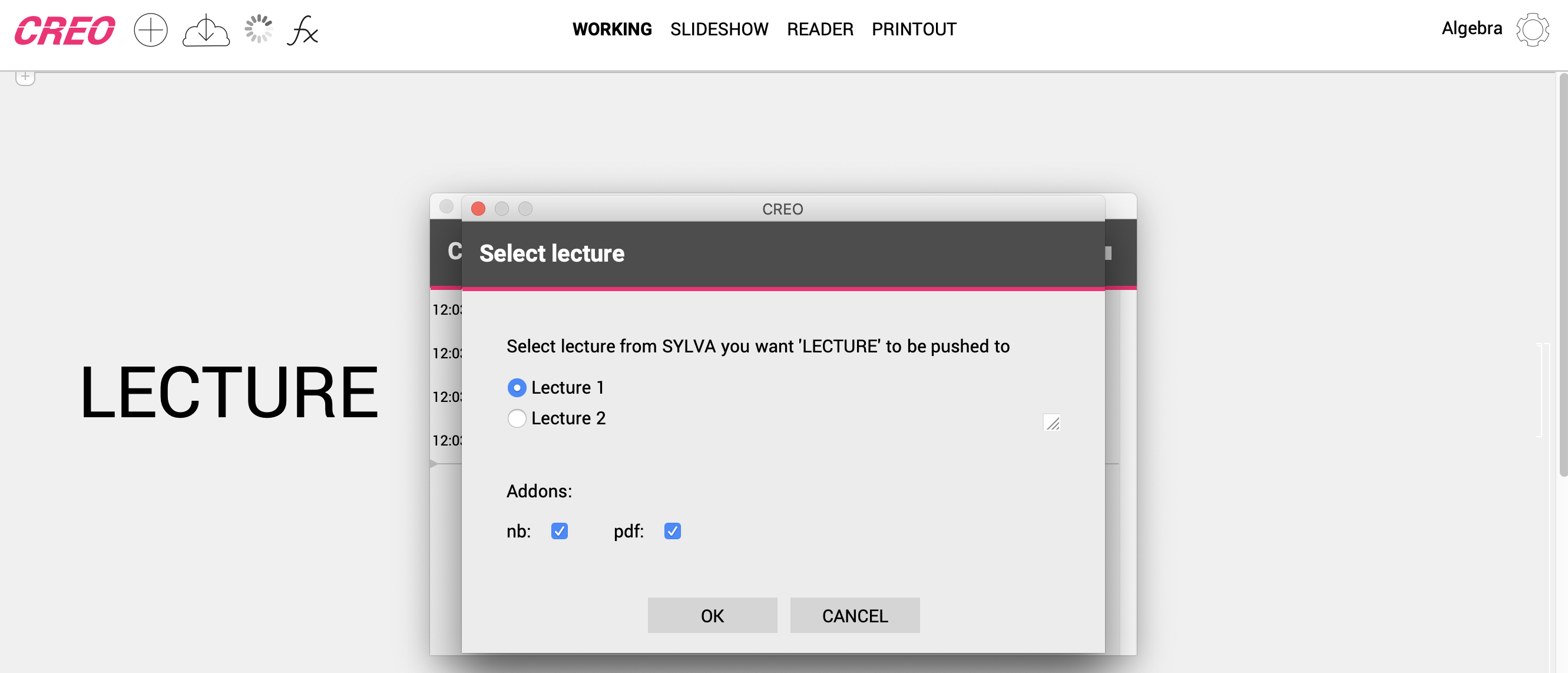Confirm with the OK button
The height and width of the screenshot is (673, 1568).
pyautogui.click(x=712, y=616)
